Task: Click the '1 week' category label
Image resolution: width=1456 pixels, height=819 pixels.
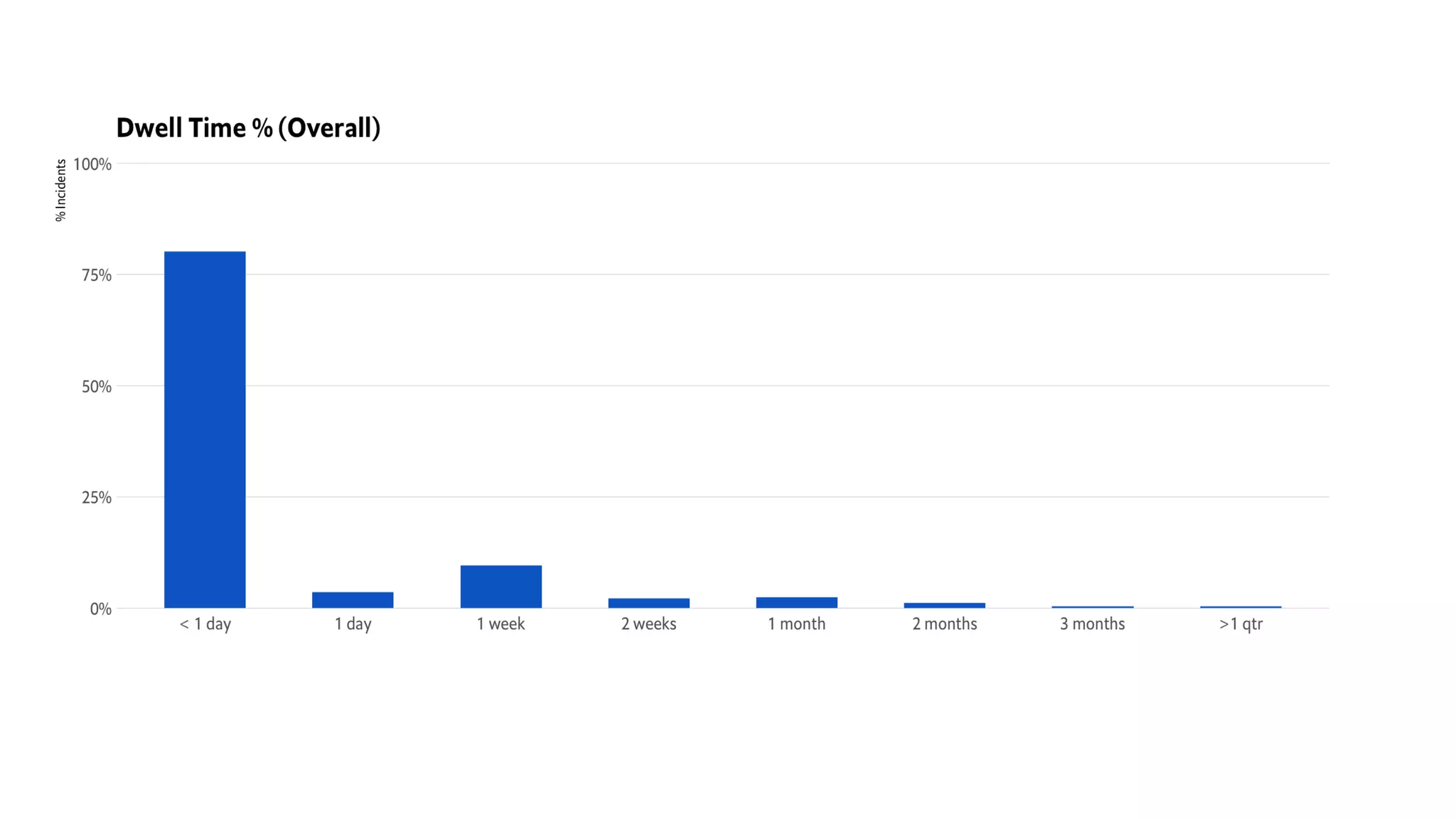Action: click(x=501, y=624)
